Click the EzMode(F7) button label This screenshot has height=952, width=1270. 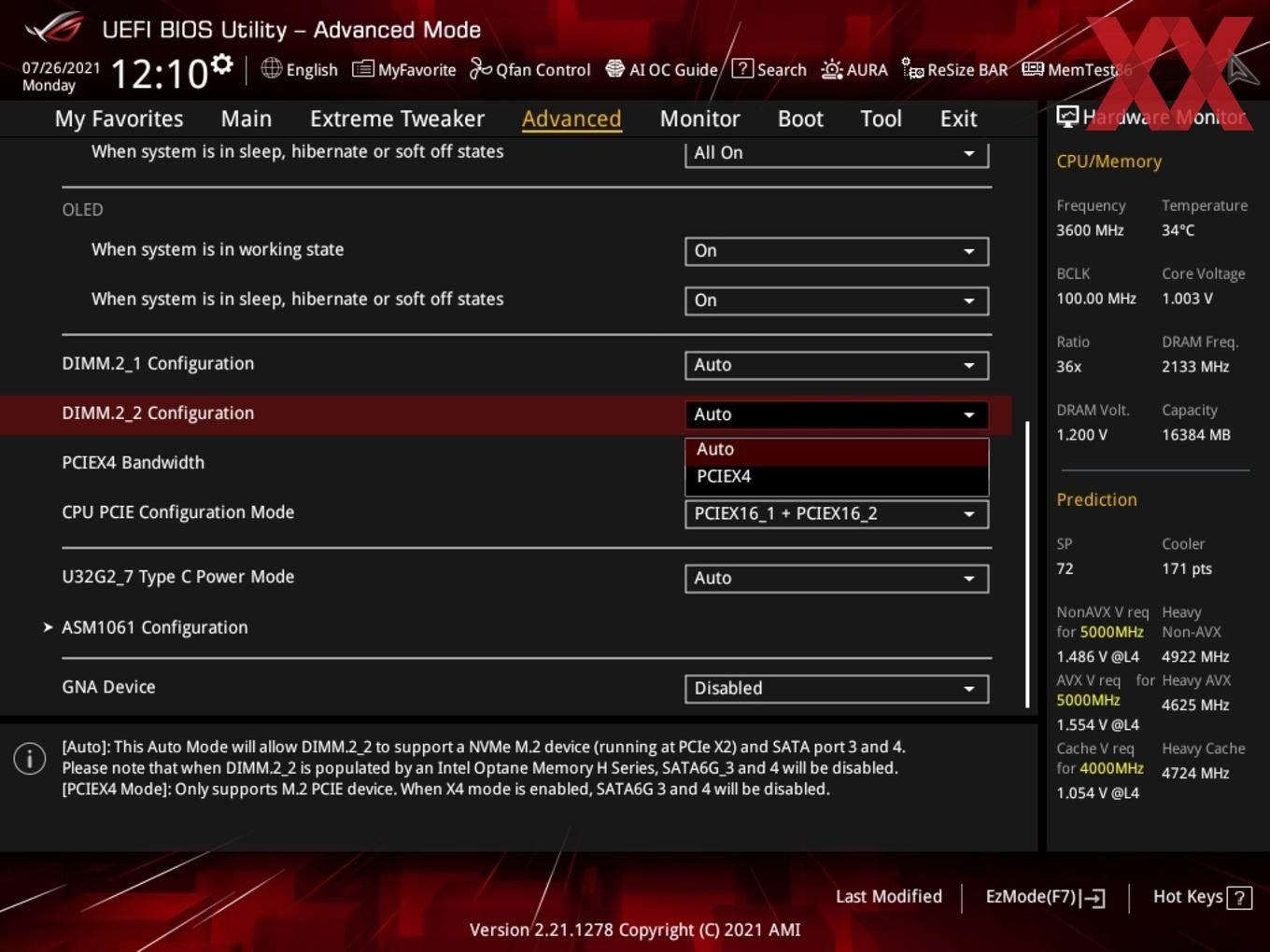tap(1031, 897)
